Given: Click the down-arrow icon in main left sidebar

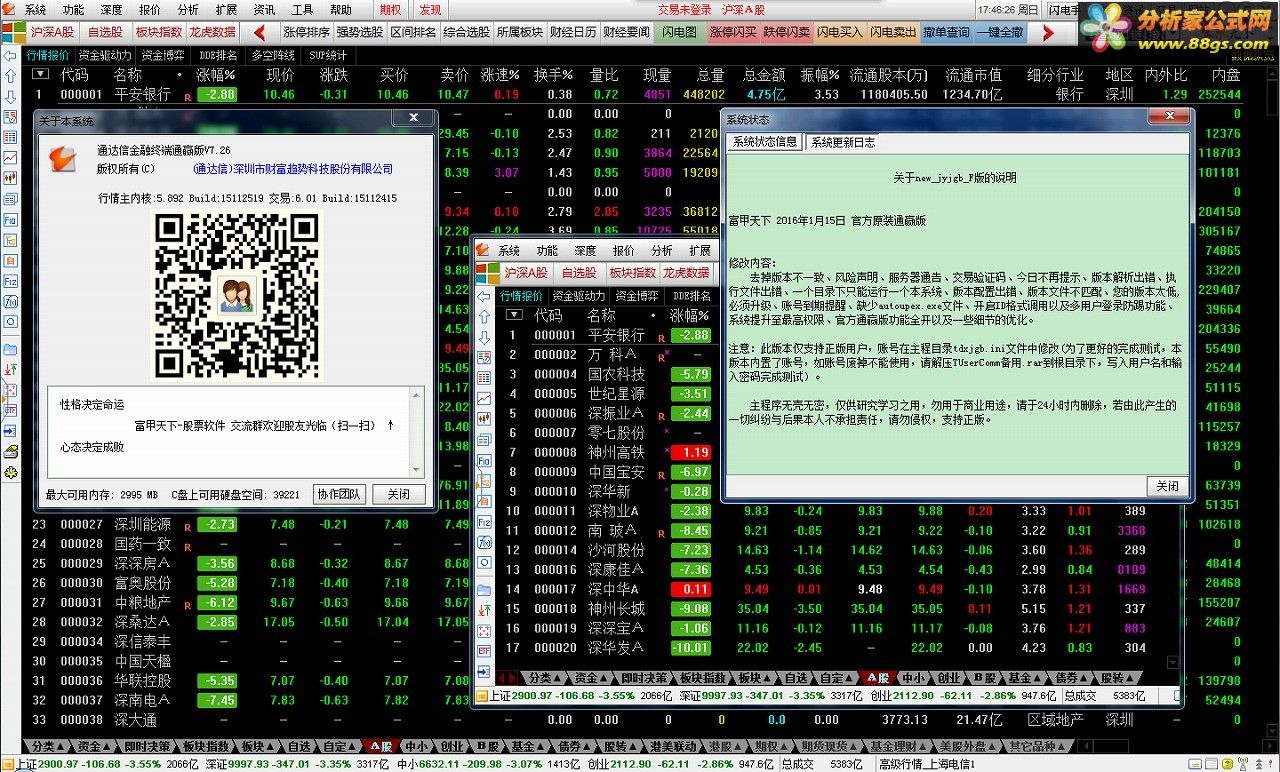Looking at the screenshot, I should pos(10,96).
